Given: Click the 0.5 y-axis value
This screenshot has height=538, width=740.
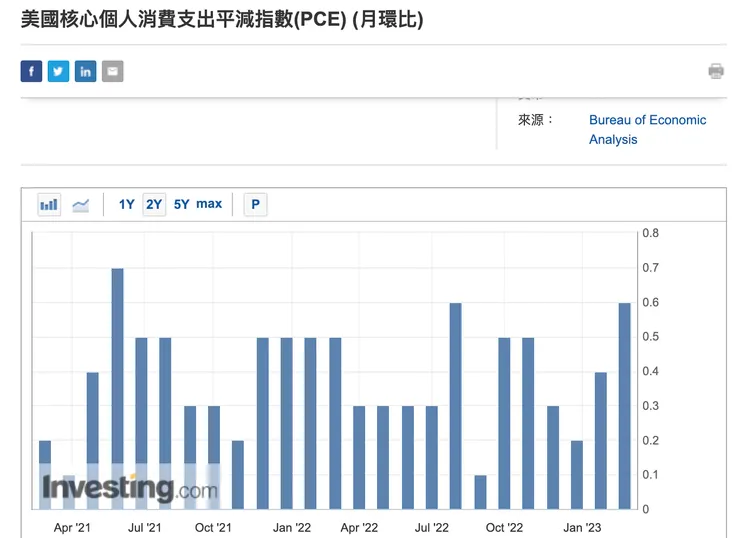Looking at the screenshot, I should (650, 337).
